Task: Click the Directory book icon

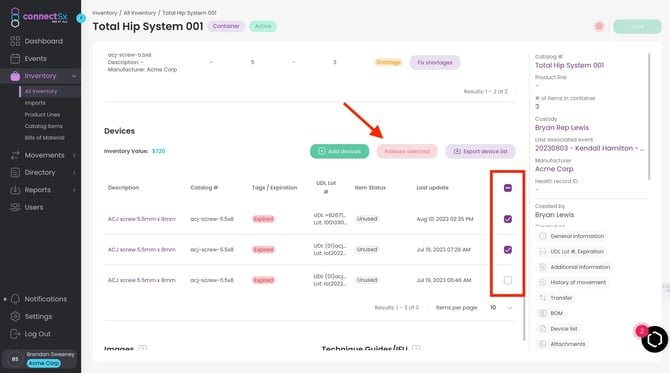Action: [x=15, y=173]
